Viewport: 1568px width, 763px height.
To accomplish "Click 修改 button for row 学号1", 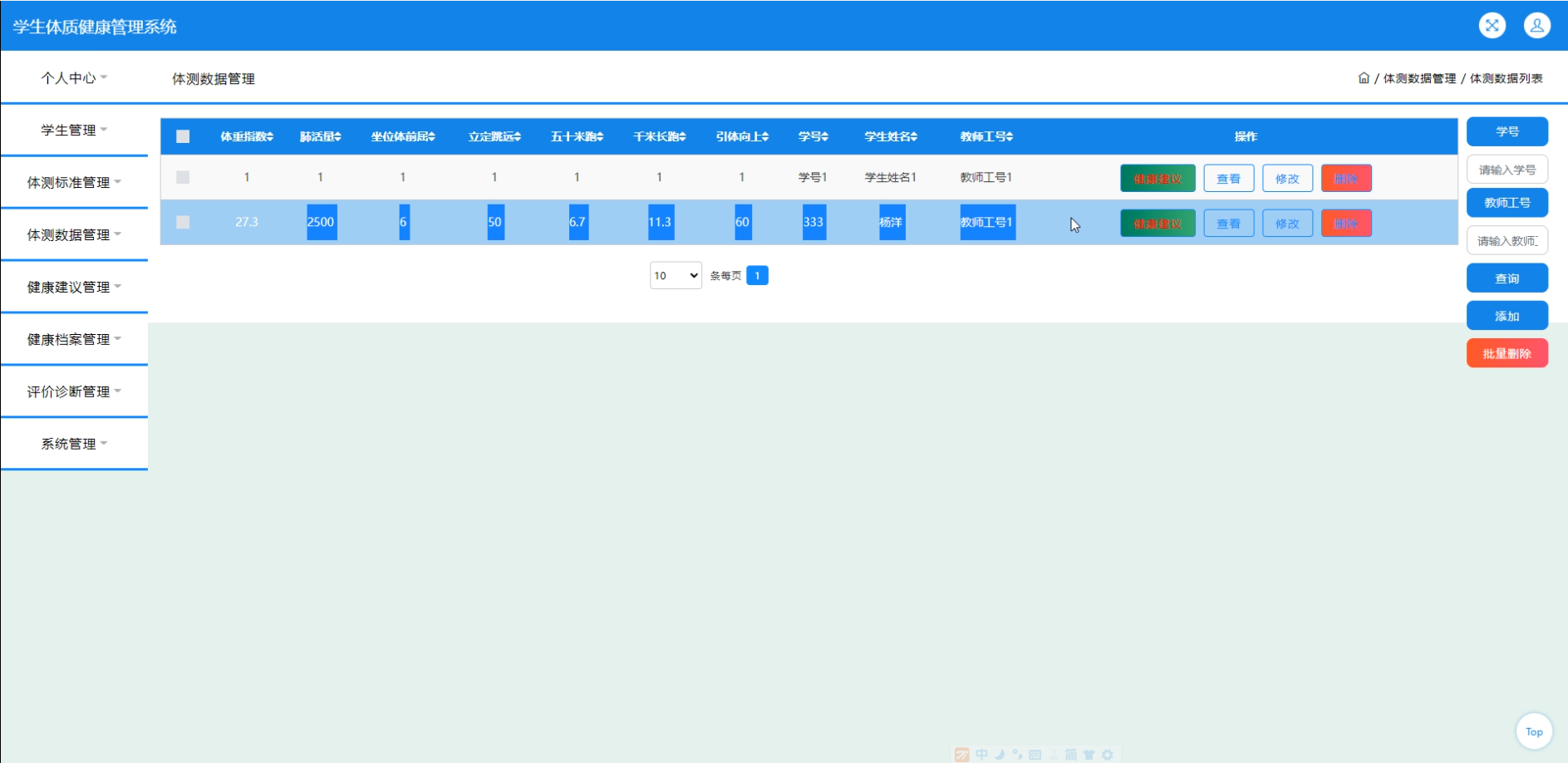I will 1287,178.
